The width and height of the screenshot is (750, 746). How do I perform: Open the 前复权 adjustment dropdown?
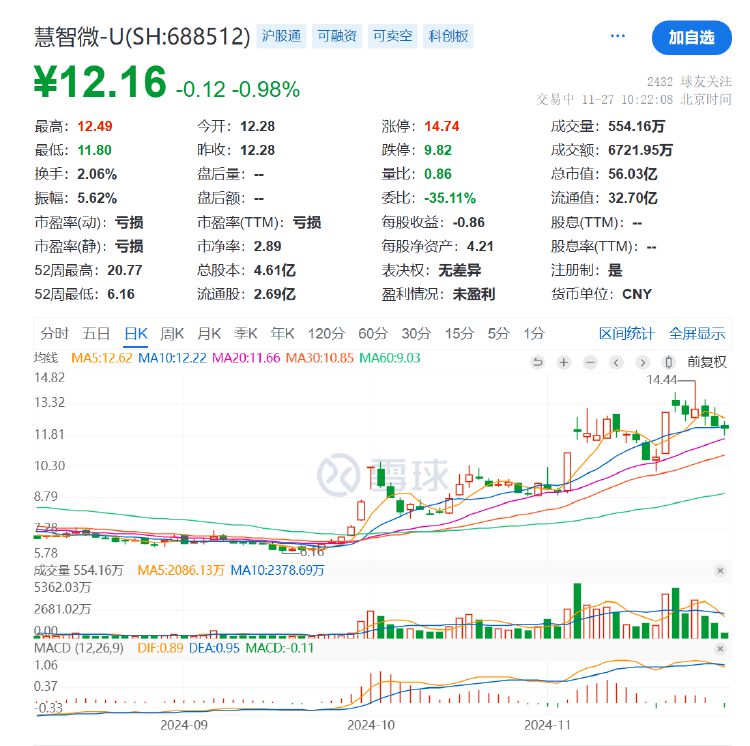pos(706,362)
